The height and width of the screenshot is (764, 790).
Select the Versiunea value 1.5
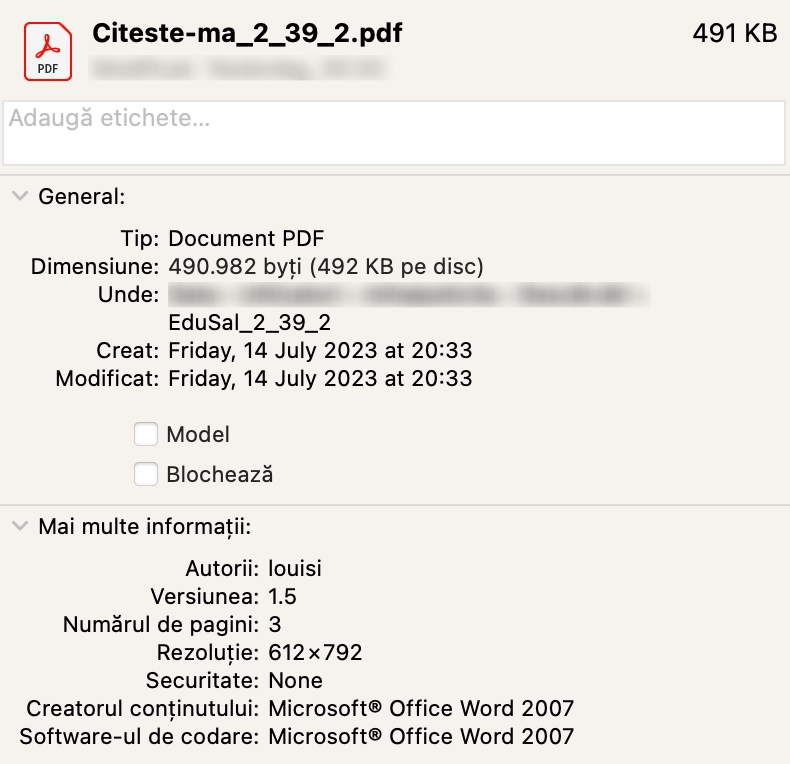pos(282,597)
